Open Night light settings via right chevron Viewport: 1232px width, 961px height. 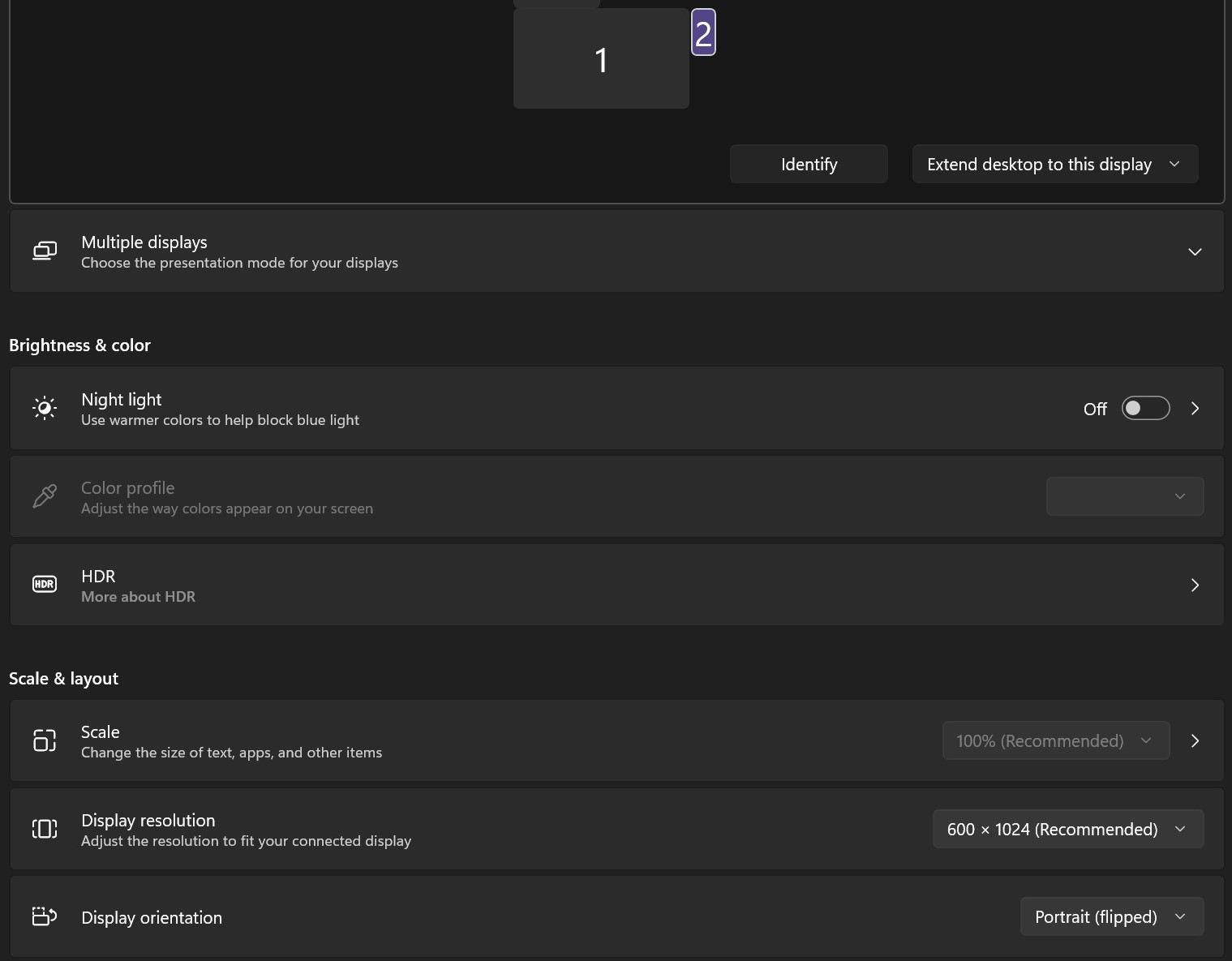(x=1194, y=408)
